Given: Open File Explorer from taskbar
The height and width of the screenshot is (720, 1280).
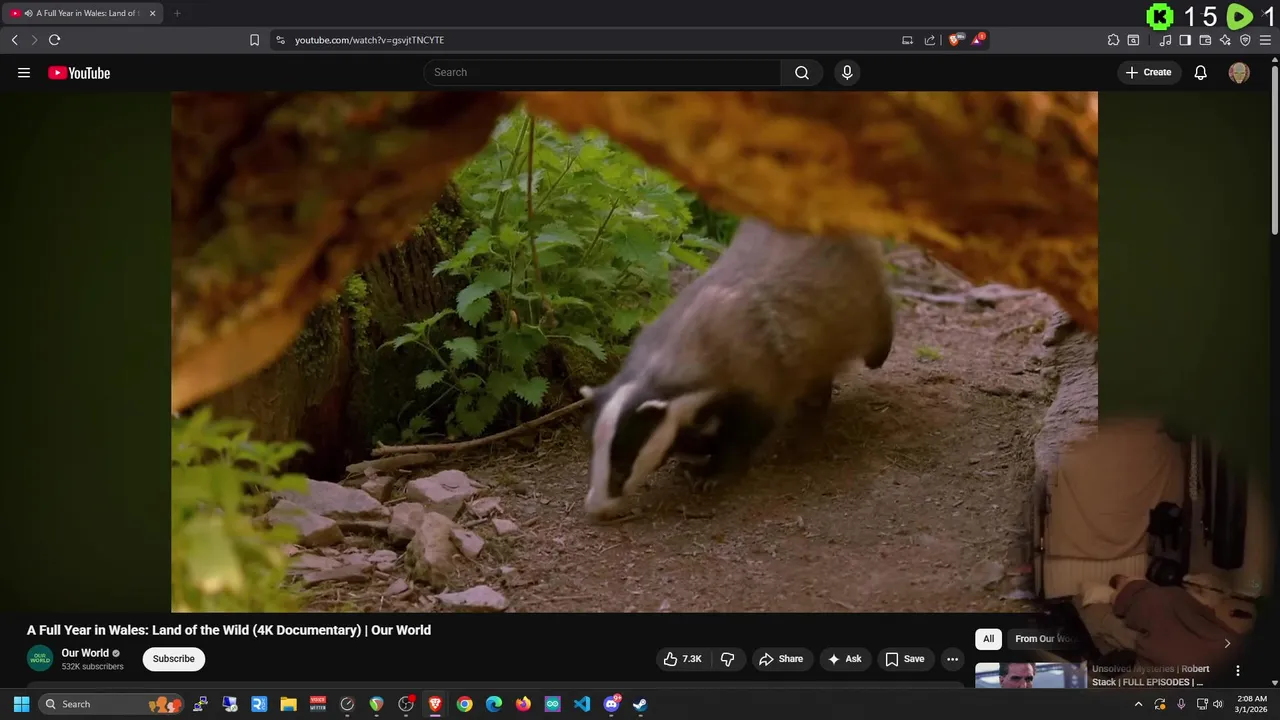Looking at the screenshot, I should [288, 704].
